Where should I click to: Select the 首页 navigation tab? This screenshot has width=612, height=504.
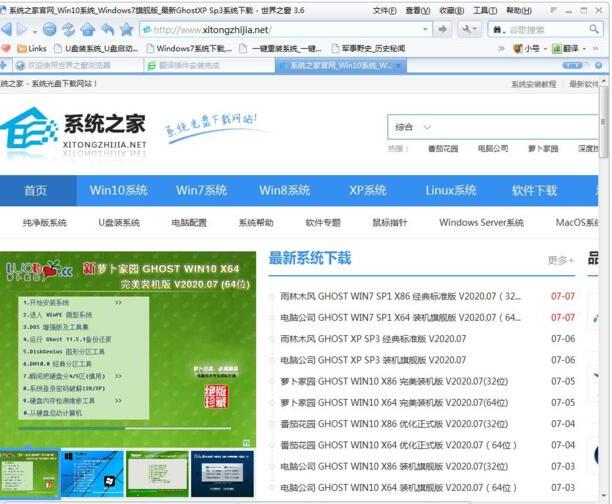click(x=36, y=191)
